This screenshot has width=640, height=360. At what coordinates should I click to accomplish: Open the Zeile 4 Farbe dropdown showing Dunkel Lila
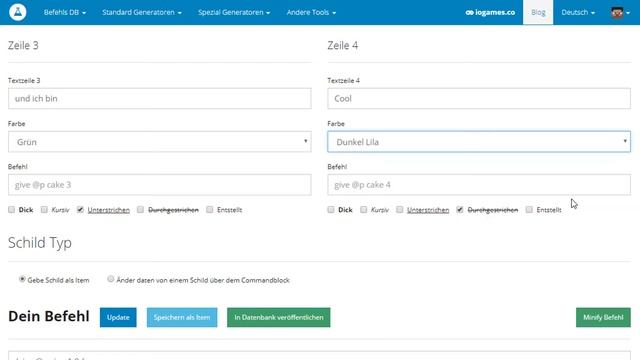(x=479, y=142)
